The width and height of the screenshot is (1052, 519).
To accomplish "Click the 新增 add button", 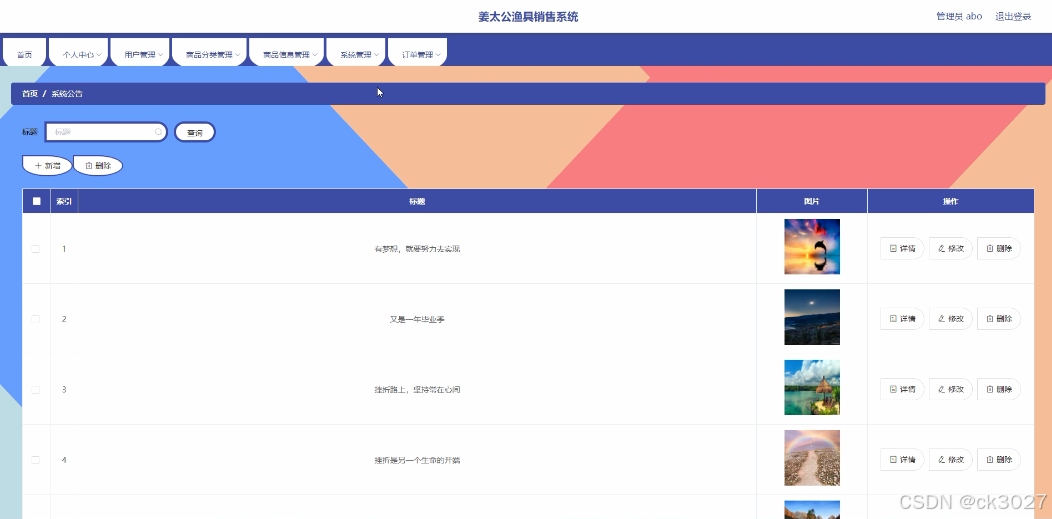I will (47, 165).
